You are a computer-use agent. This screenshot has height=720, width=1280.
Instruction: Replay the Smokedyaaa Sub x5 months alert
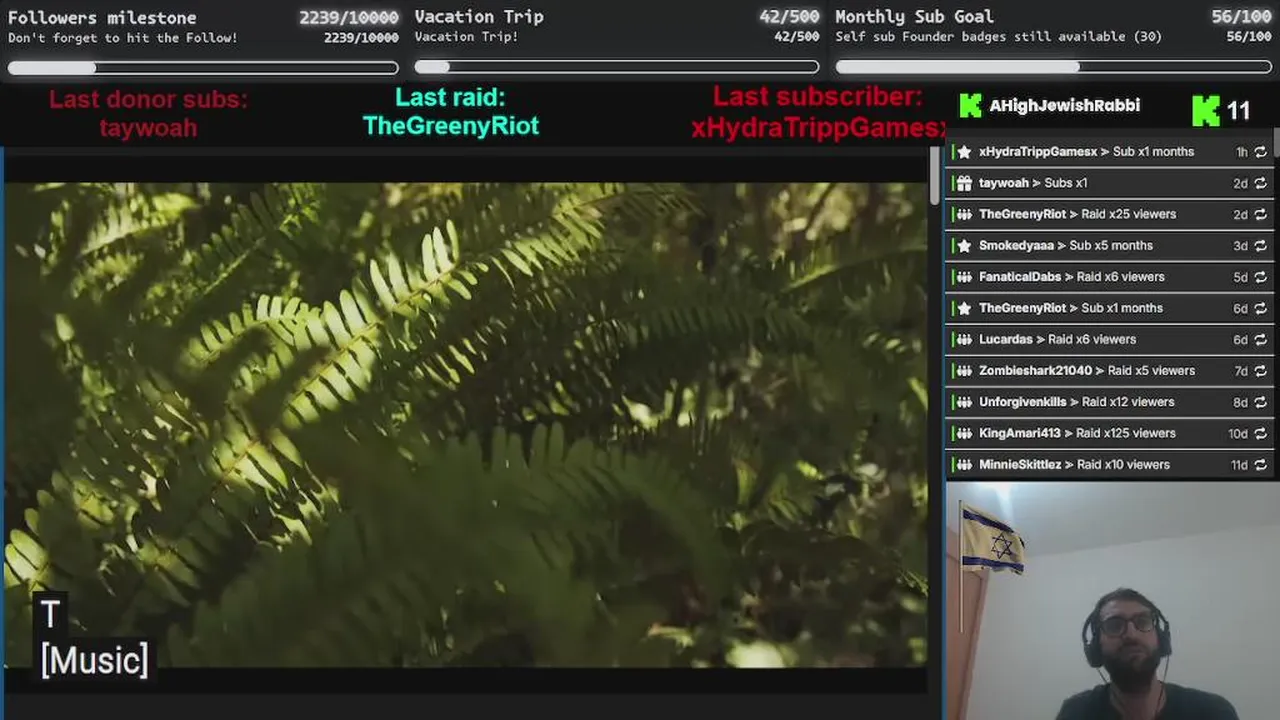[x=1260, y=245]
